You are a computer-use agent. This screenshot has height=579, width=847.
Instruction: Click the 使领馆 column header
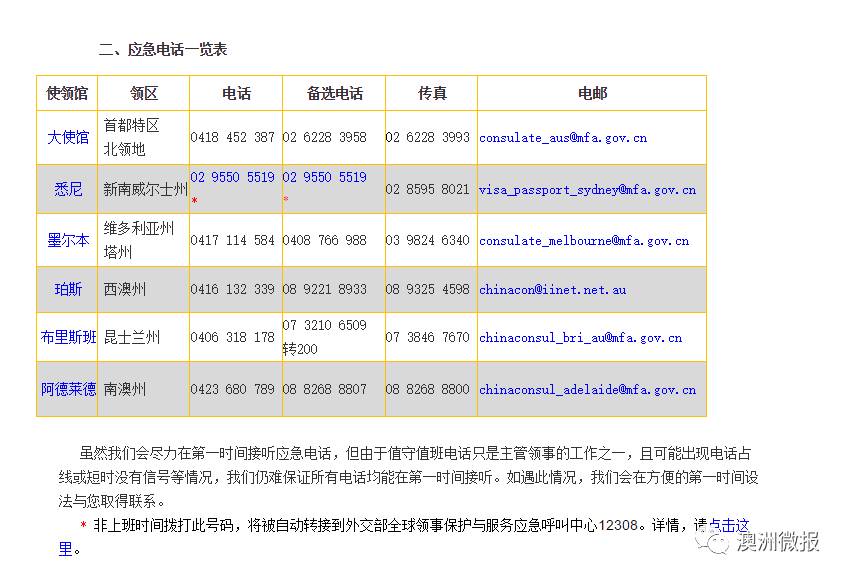(x=67, y=93)
